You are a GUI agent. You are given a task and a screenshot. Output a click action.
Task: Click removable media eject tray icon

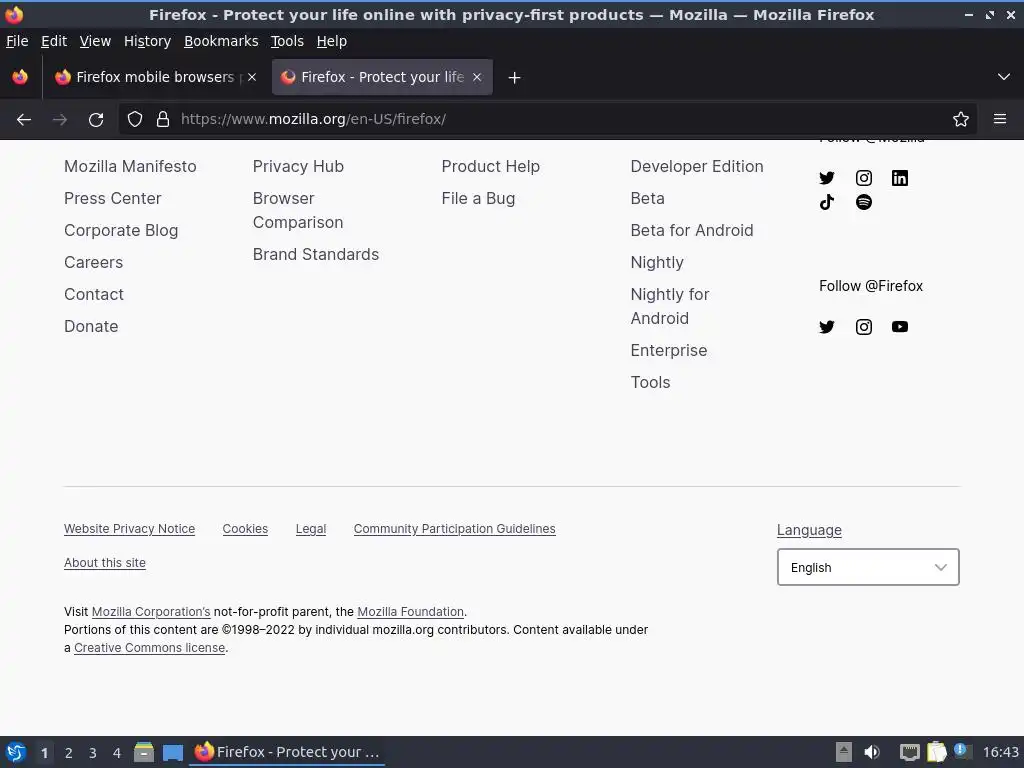[844, 752]
